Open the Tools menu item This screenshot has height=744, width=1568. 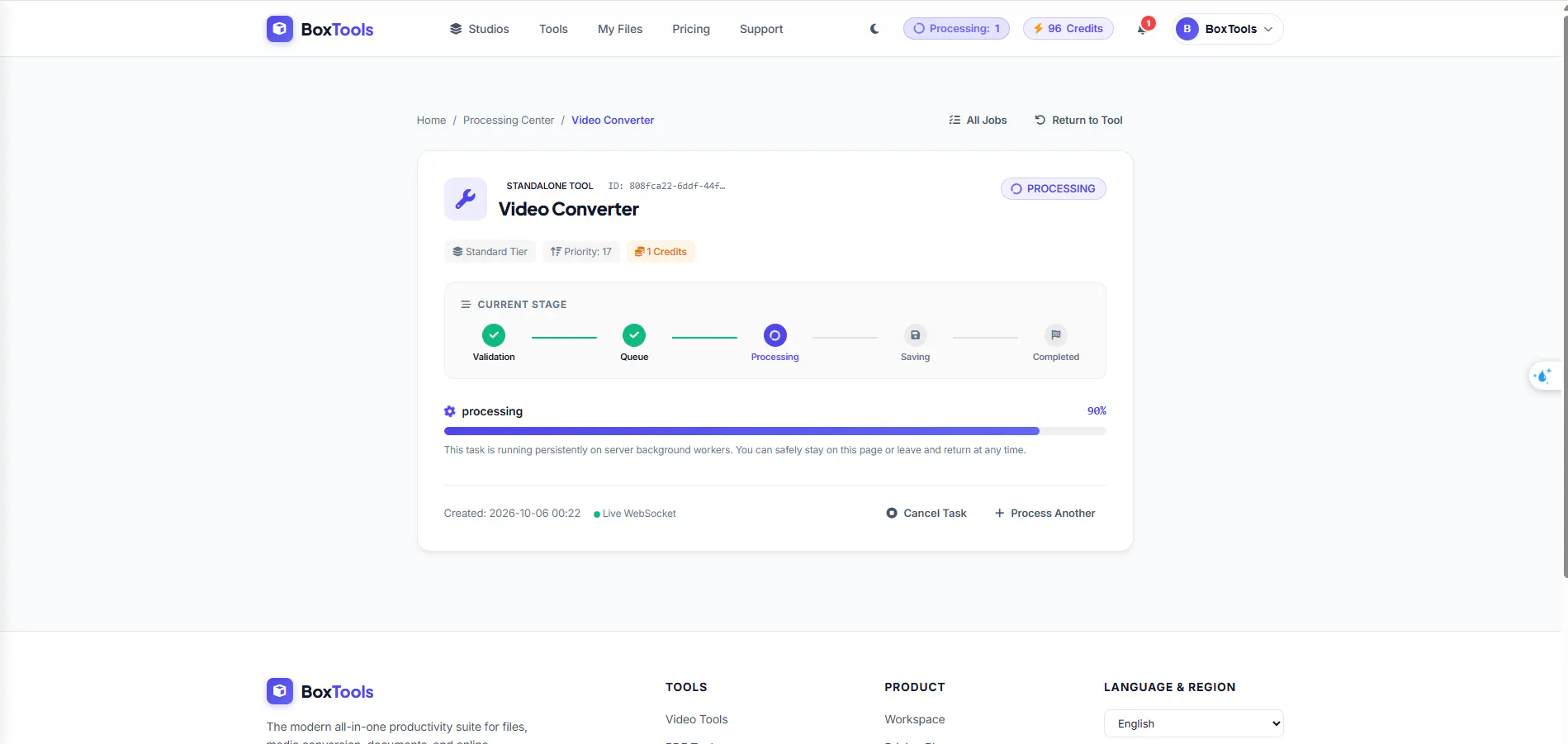(553, 29)
